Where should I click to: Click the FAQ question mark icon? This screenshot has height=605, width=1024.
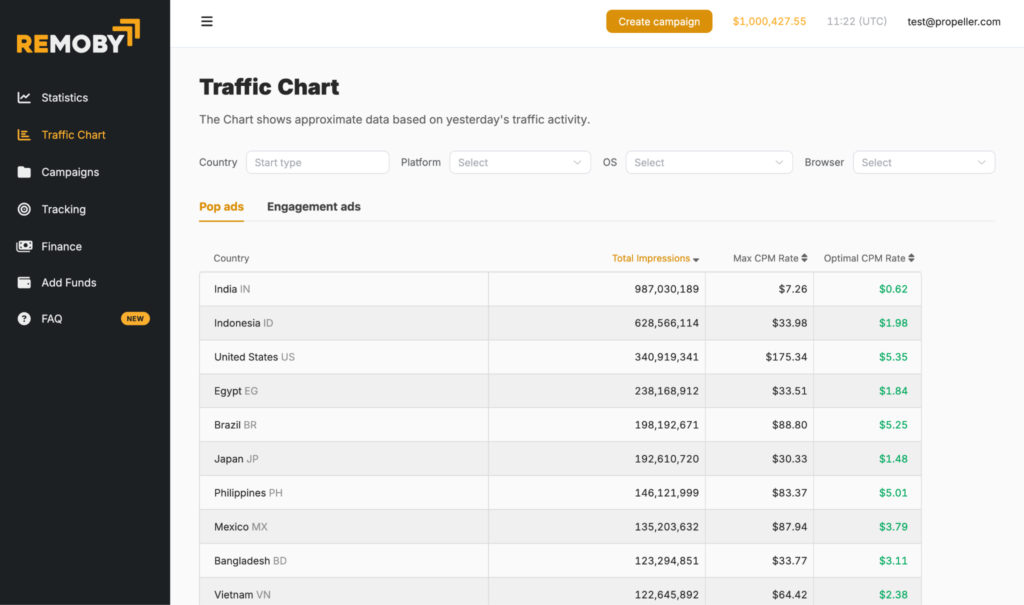(x=24, y=319)
